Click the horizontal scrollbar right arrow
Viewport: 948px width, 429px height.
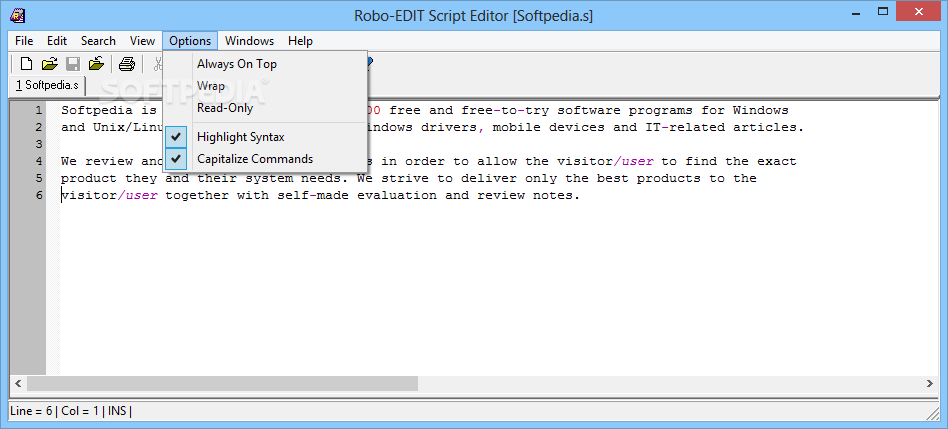930,383
